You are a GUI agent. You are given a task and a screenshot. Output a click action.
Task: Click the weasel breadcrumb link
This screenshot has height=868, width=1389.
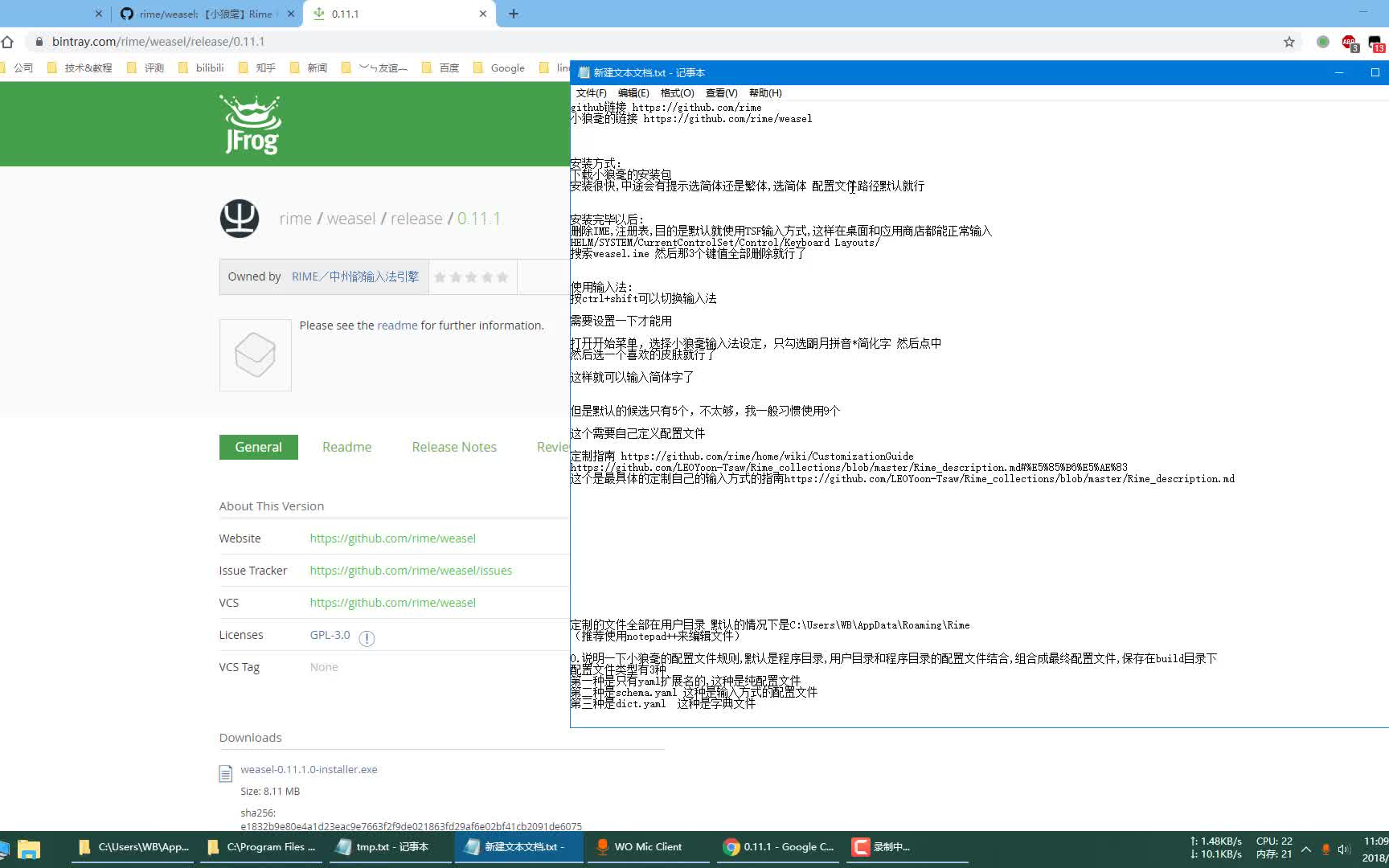point(351,219)
